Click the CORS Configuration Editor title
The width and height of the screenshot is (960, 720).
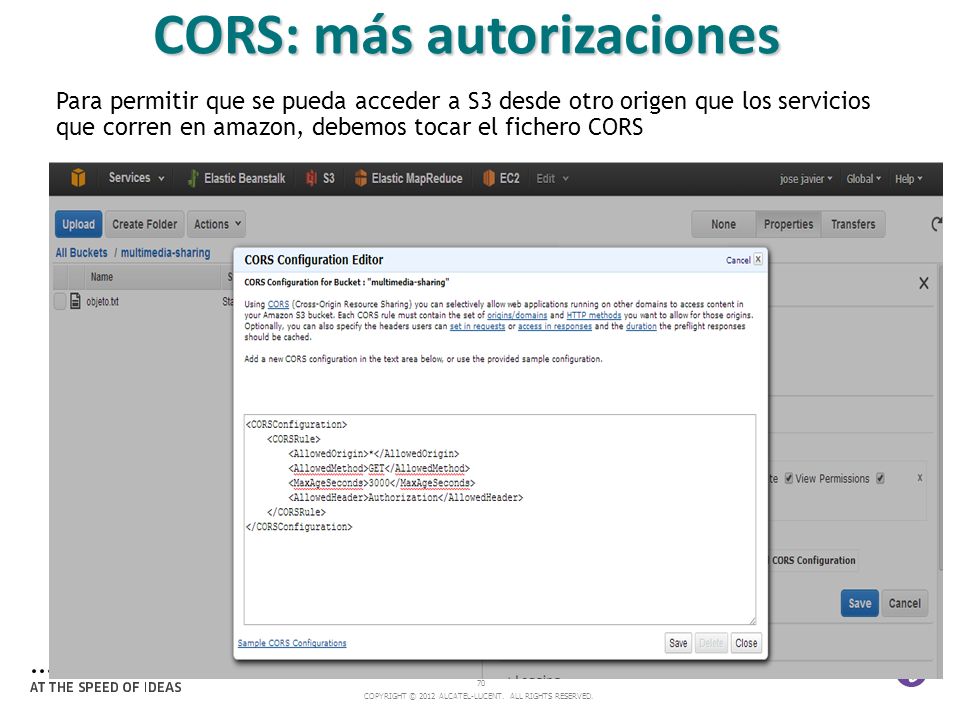(313, 260)
